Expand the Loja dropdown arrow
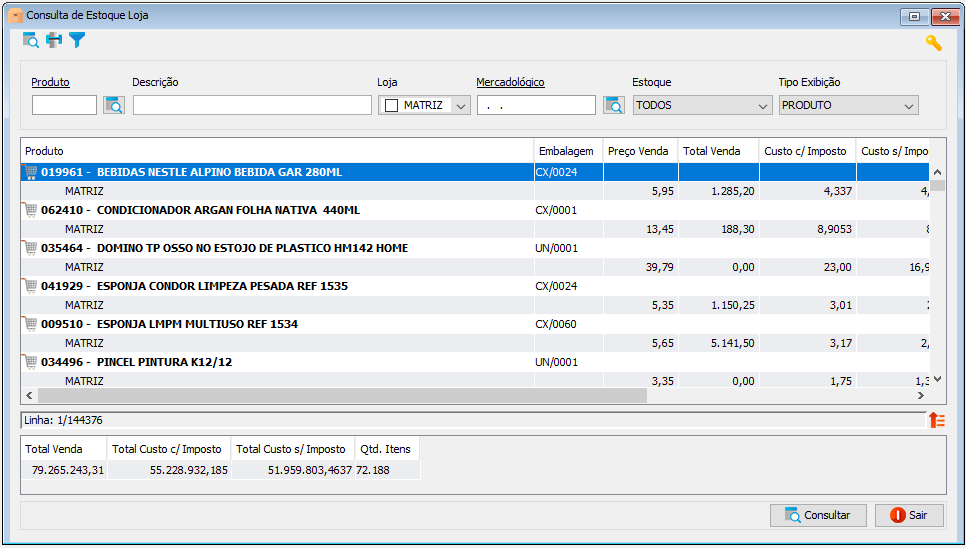Viewport: 966px width, 548px height. 461,106
